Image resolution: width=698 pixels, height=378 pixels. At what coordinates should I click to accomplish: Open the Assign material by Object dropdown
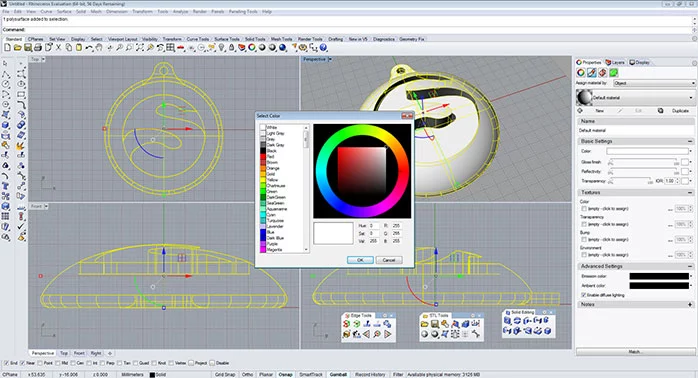point(654,83)
